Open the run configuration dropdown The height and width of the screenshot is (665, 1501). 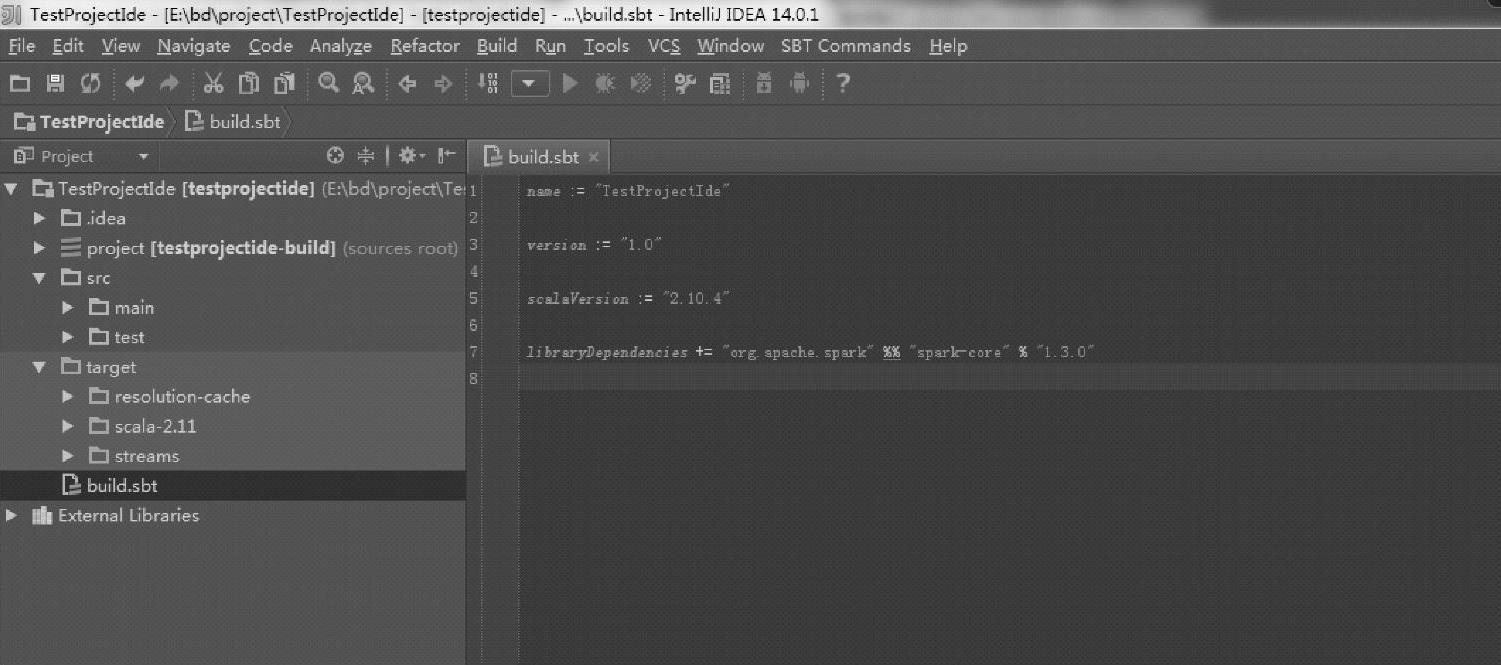(530, 84)
